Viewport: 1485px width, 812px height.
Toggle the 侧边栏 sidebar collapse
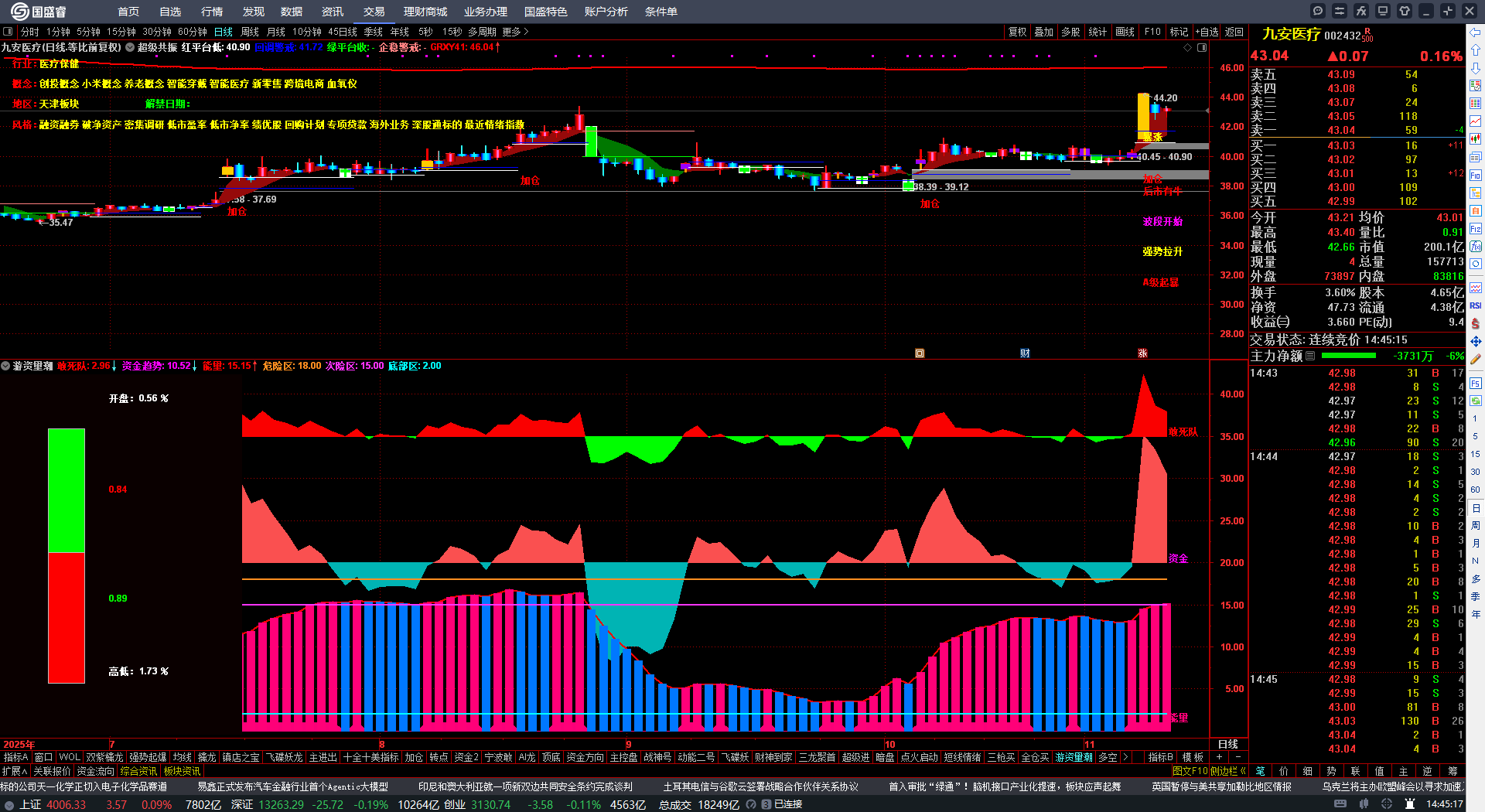pos(1228,770)
